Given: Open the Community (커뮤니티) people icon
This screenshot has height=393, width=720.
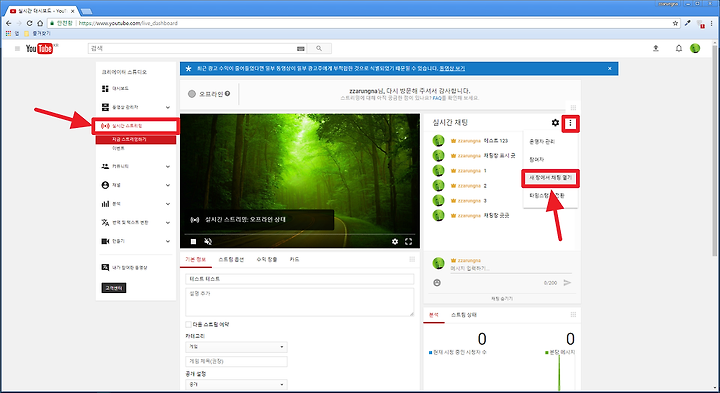Looking at the screenshot, I should point(105,166).
